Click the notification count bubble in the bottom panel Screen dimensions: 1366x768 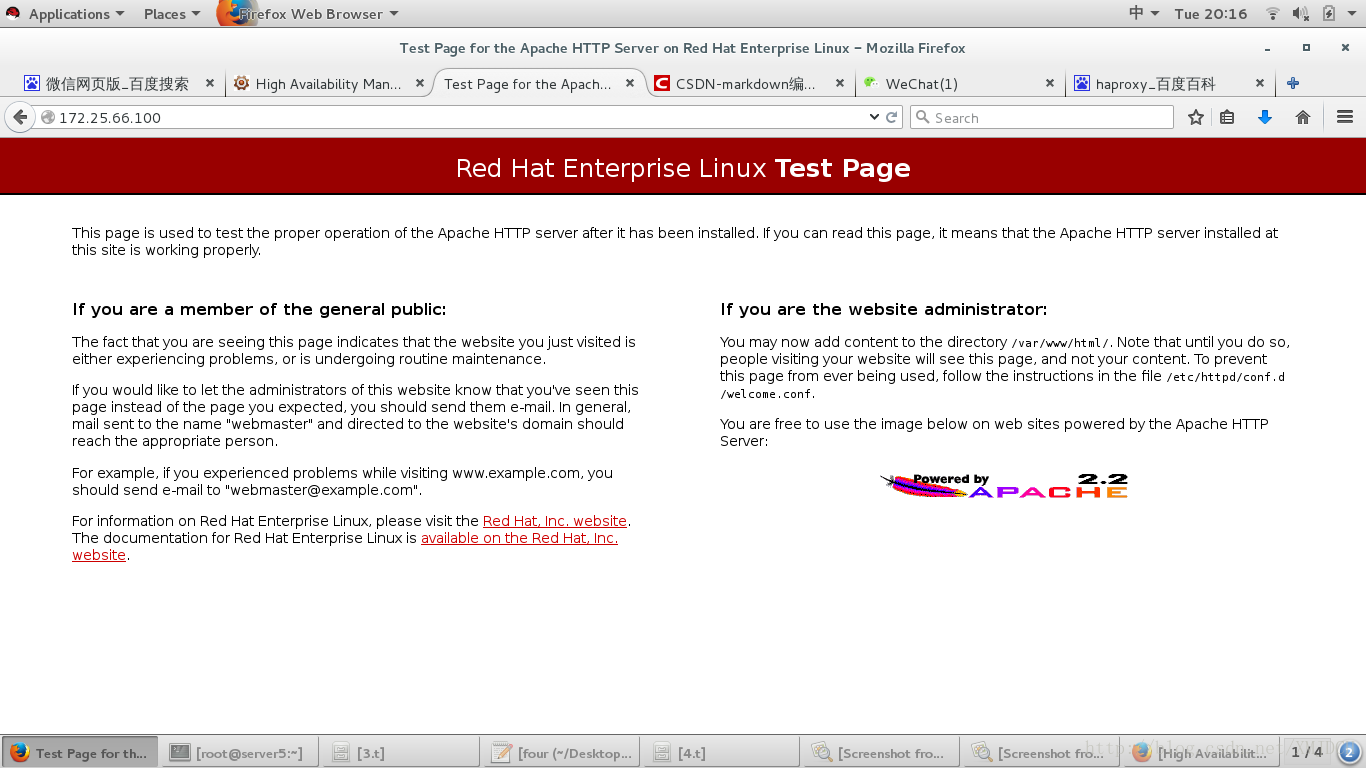click(x=1349, y=752)
